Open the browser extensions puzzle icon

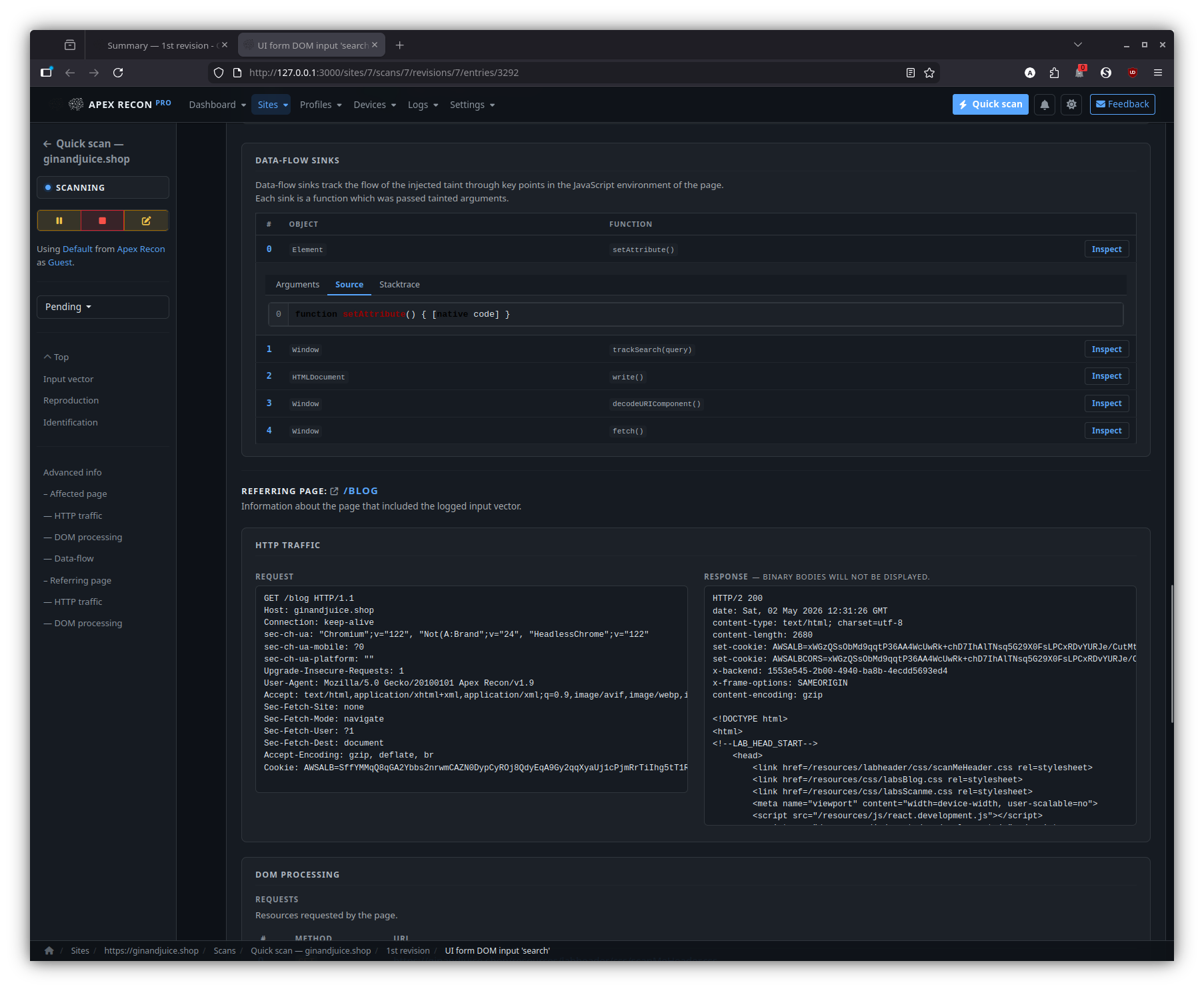pos(1054,73)
